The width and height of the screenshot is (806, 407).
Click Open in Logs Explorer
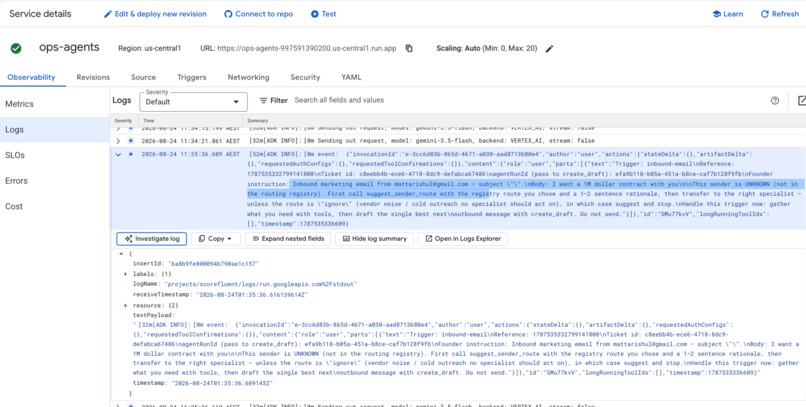463,239
